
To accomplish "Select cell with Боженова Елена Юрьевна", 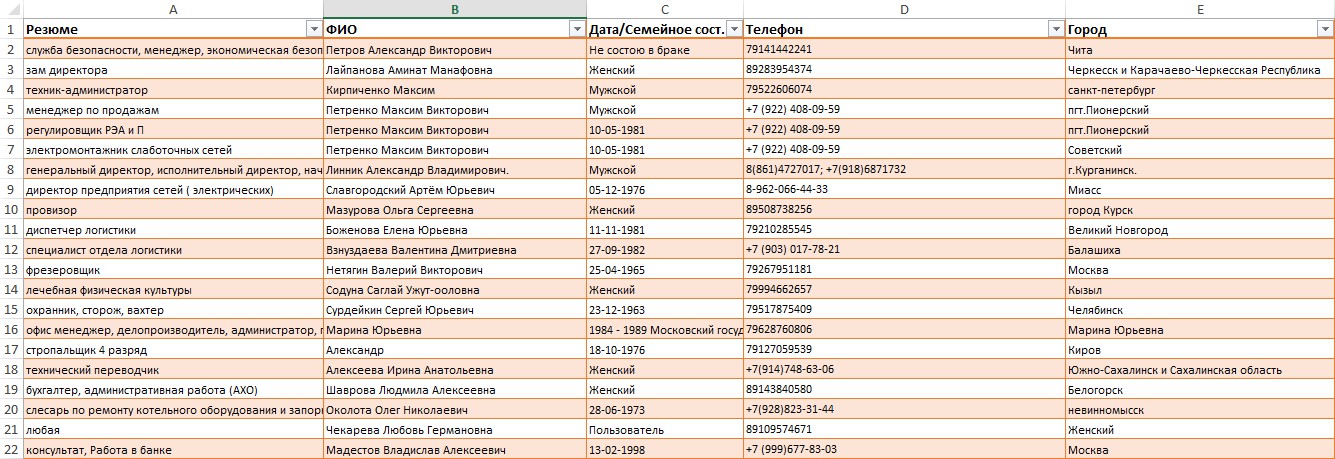I will [x=455, y=230].
